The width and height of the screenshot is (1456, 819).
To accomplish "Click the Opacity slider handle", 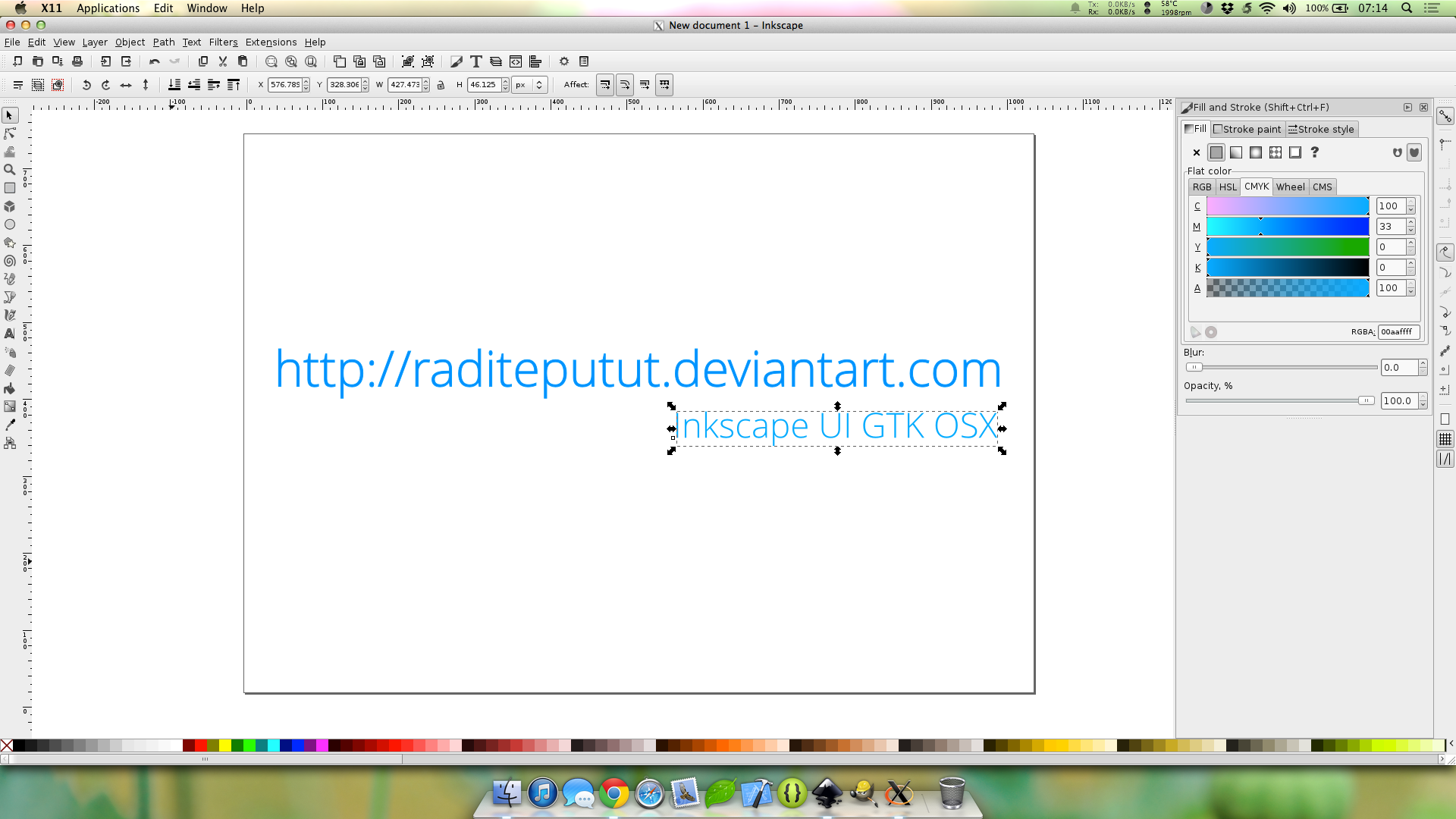I will [1366, 400].
